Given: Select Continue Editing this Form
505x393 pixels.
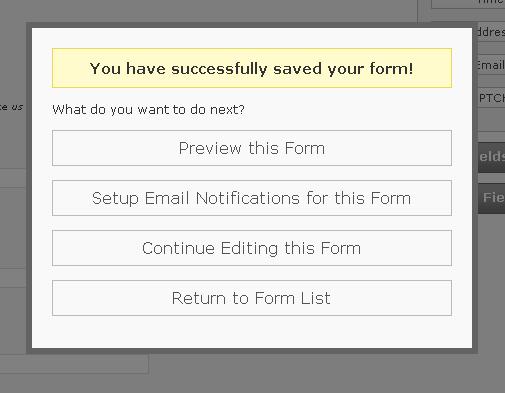Looking at the screenshot, I should pyautogui.click(x=252, y=248).
